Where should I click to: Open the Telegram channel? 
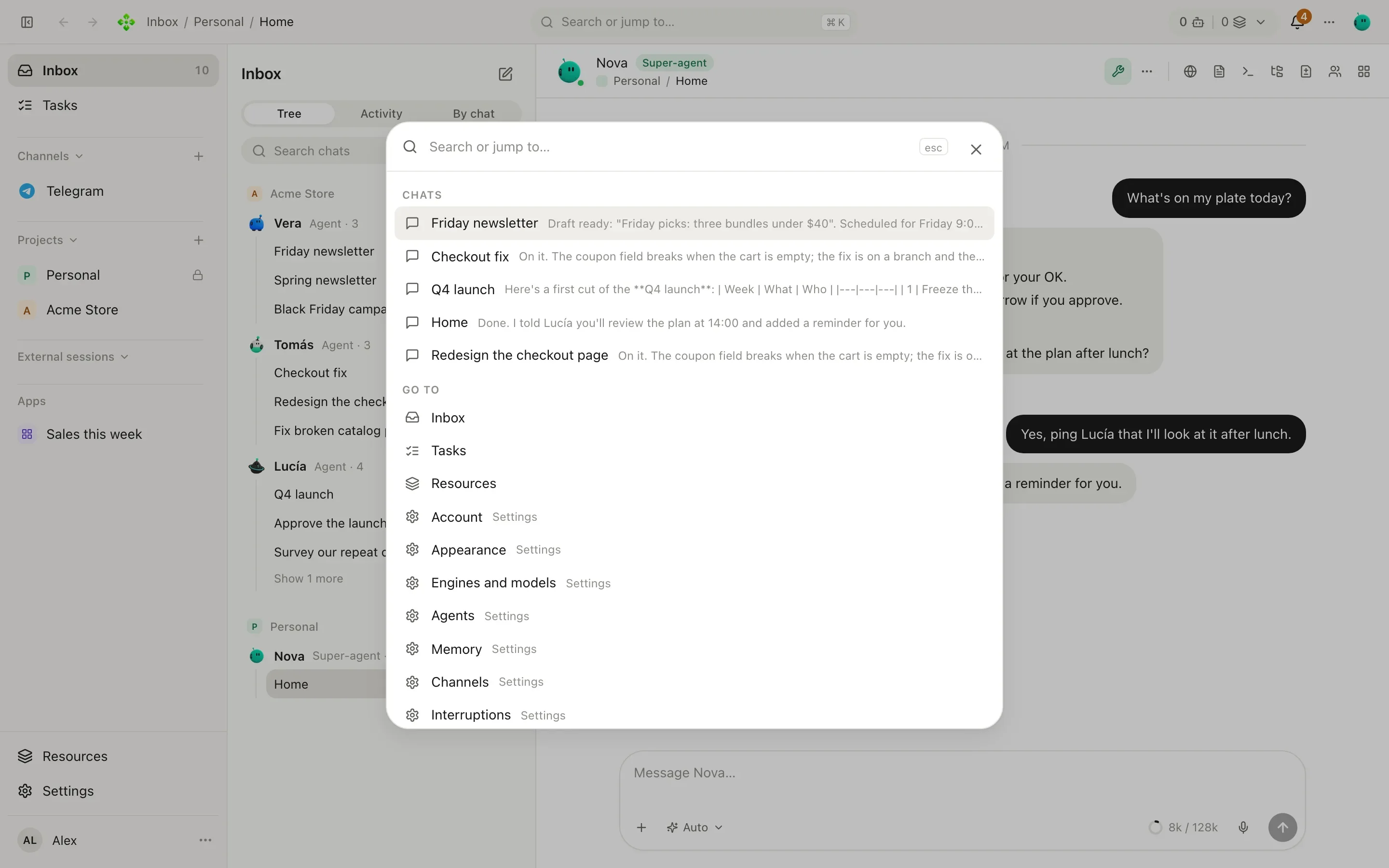point(112,191)
